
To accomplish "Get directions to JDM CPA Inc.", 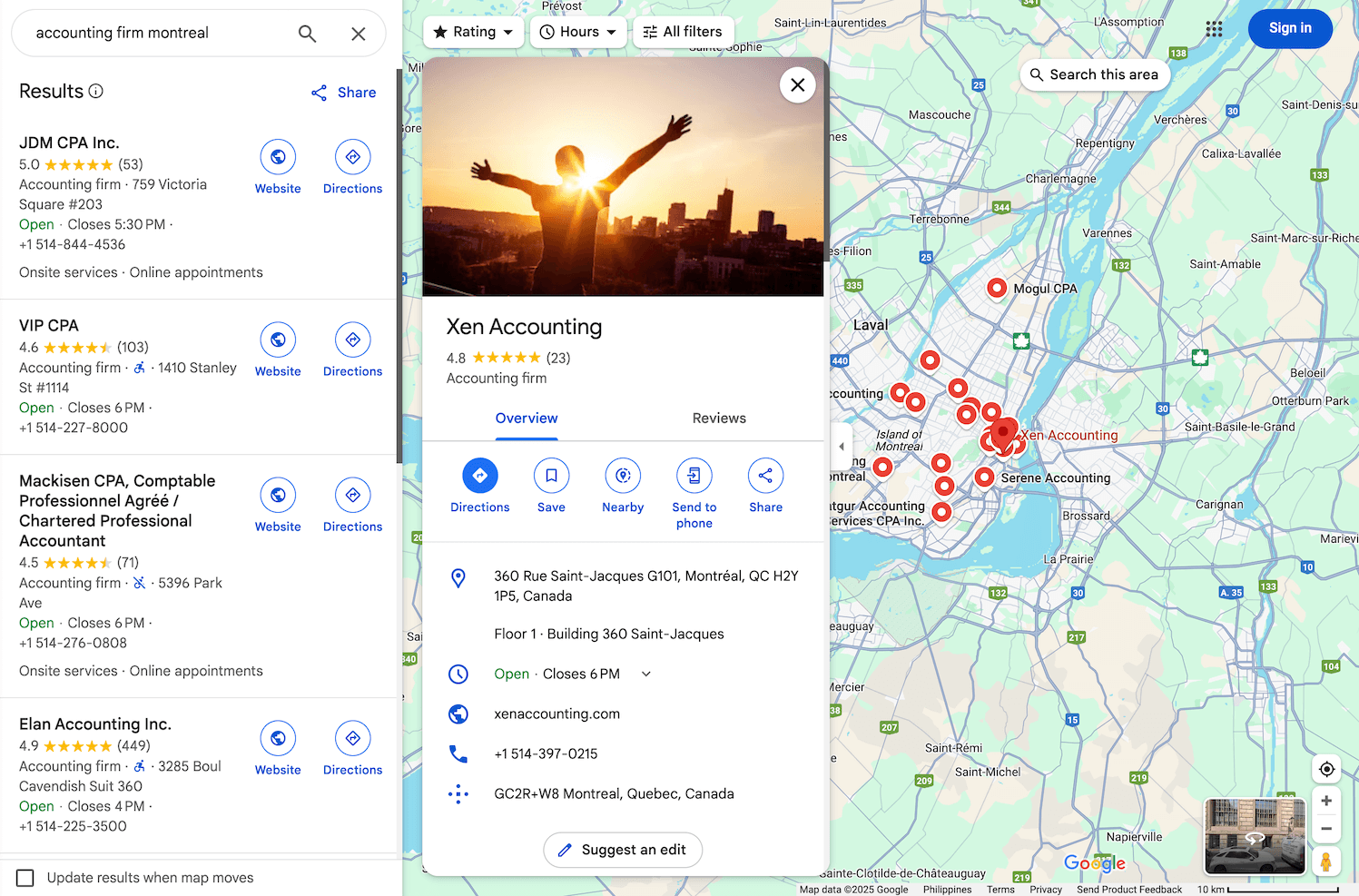I will pos(353,157).
